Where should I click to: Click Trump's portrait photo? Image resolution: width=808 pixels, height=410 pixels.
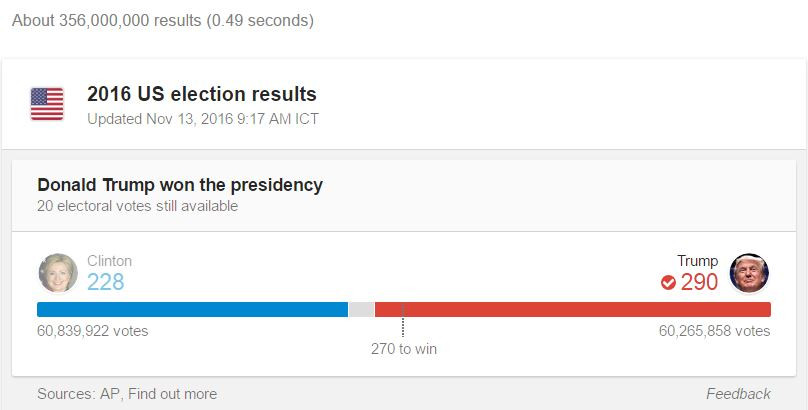click(749, 272)
